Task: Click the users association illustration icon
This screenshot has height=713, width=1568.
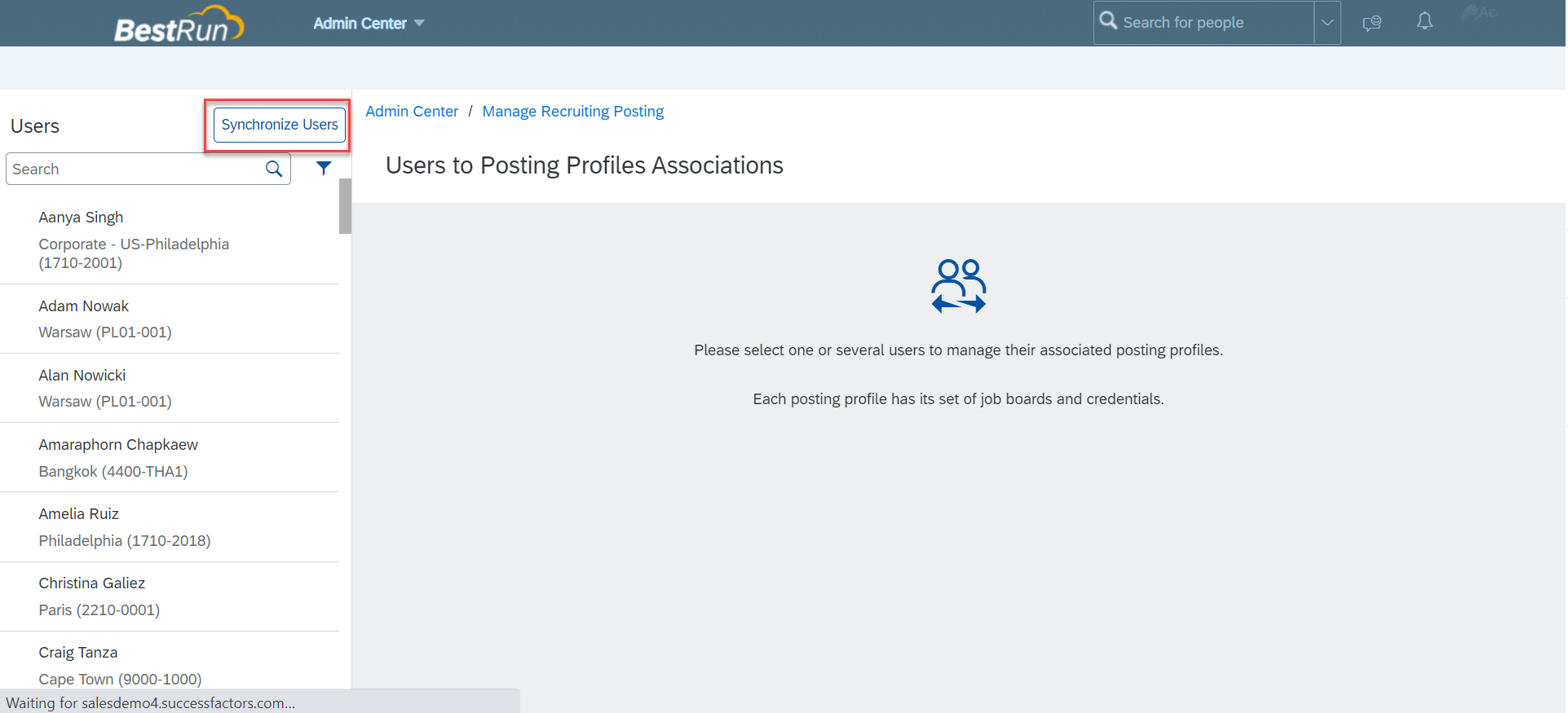Action: [959, 286]
